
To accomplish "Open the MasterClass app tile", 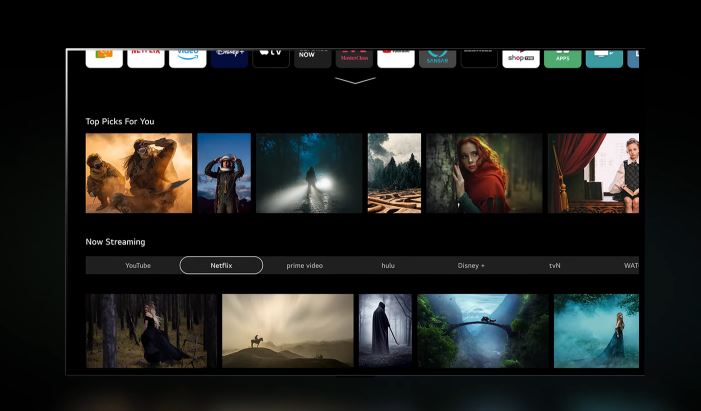I will pyautogui.click(x=354, y=57).
